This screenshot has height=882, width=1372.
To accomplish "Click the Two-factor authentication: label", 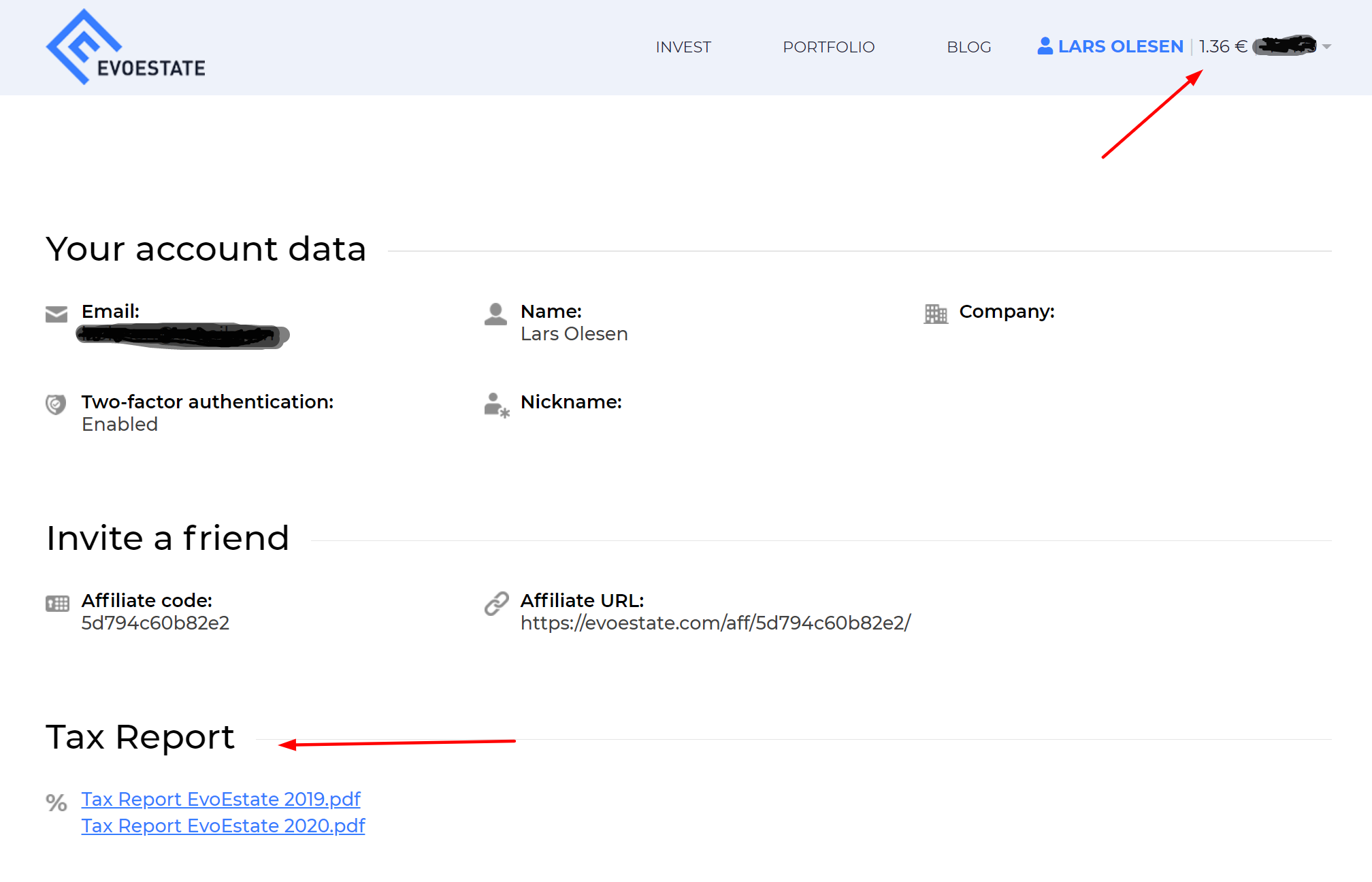I will (x=208, y=402).
